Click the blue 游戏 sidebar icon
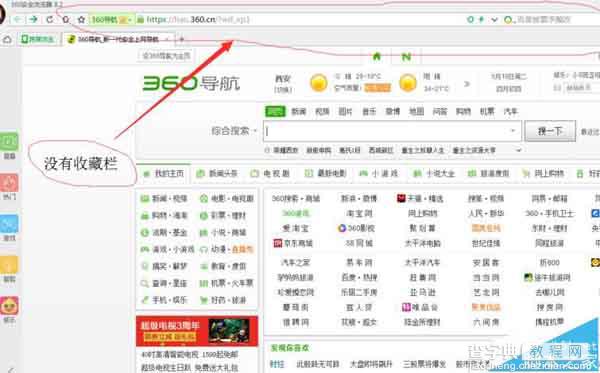 coord(9,224)
